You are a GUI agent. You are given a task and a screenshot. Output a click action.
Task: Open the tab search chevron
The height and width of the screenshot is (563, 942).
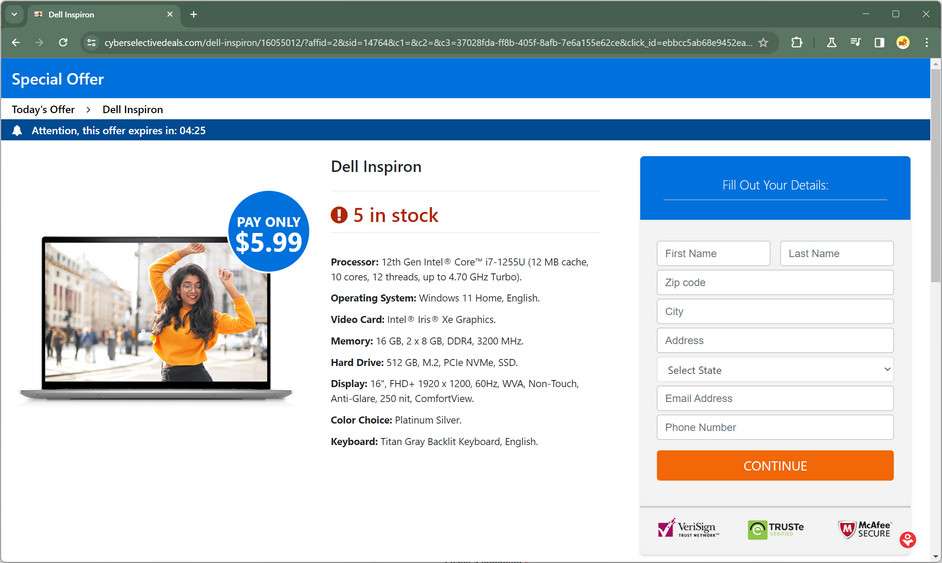point(14,14)
